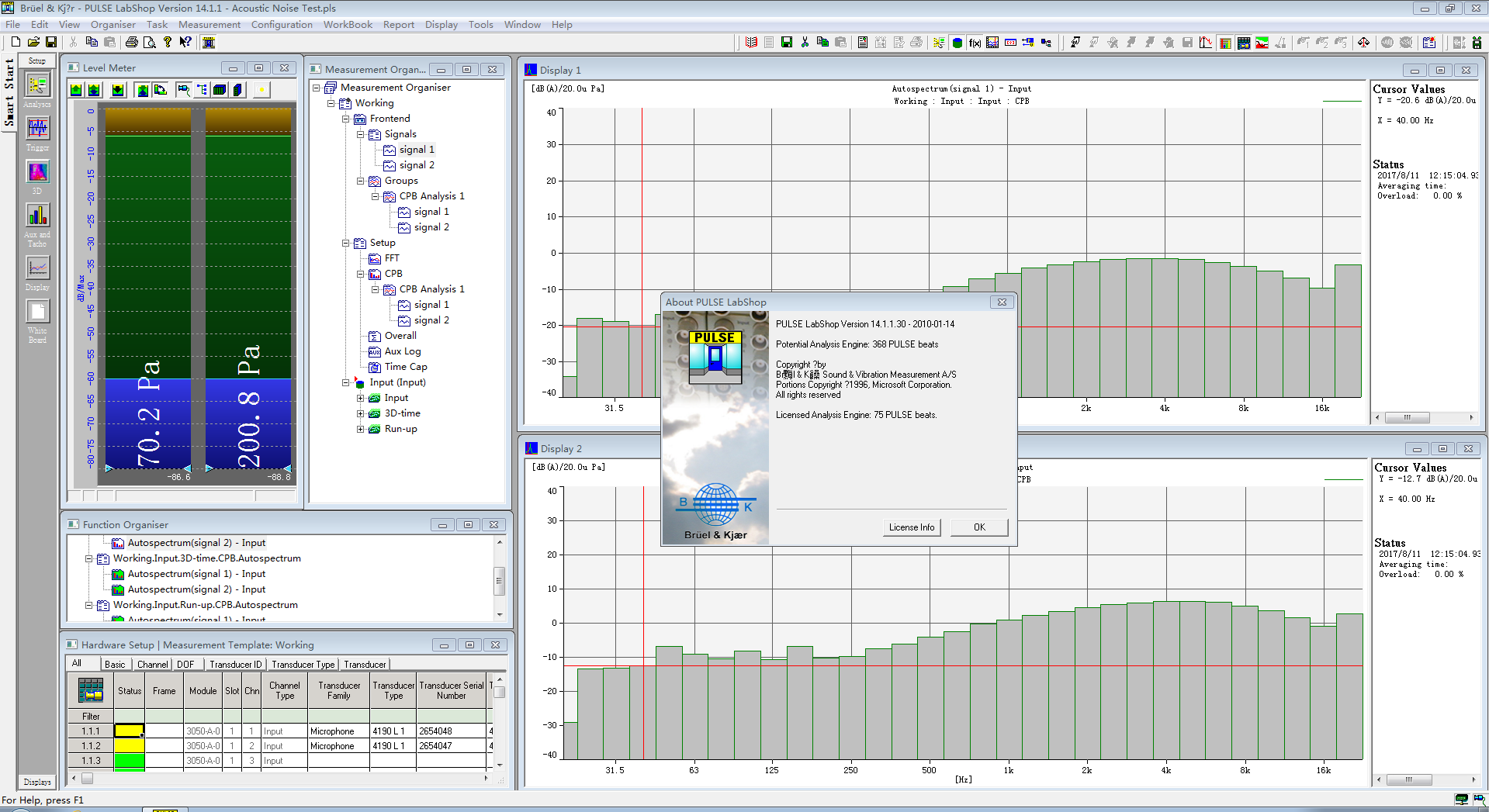Click the Trigger icon in Smart Start sidebar

coord(36,129)
